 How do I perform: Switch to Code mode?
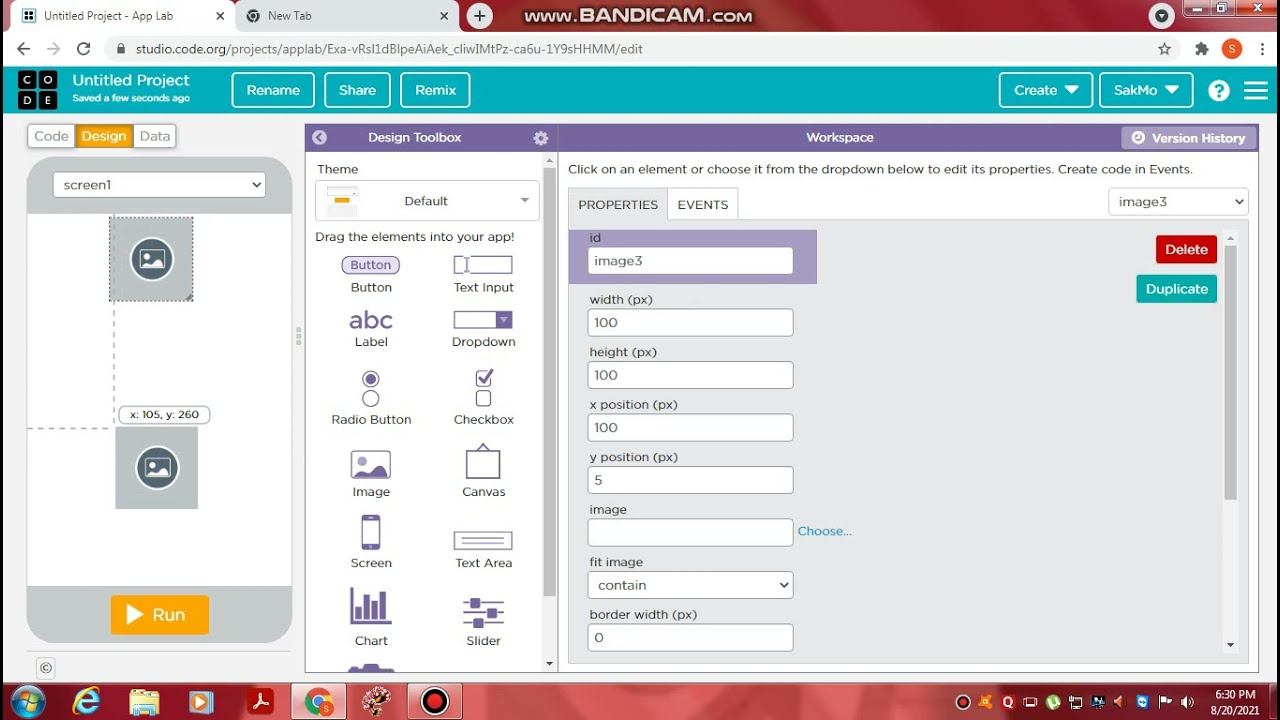pyautogui.click(x=51, y=136)
